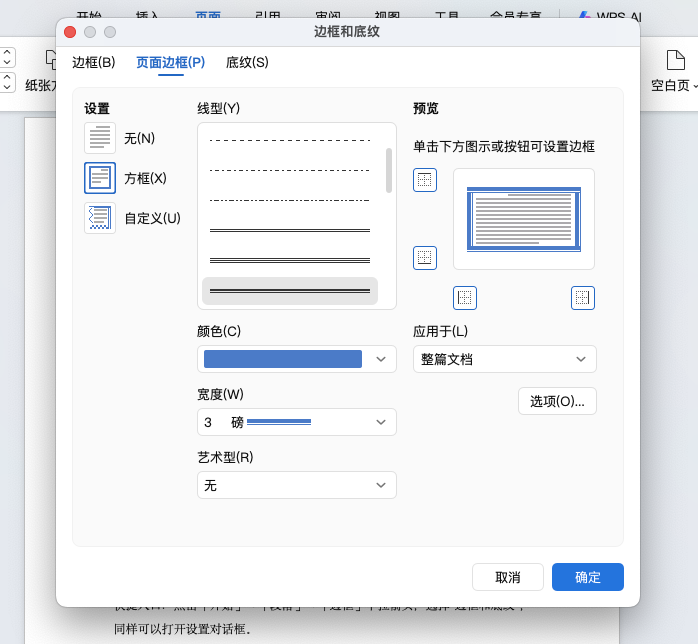Click the blank page (空白页) icon in ribbon
Image resolution: width=698 pixels, height=644 pixels.
[675, 60]
